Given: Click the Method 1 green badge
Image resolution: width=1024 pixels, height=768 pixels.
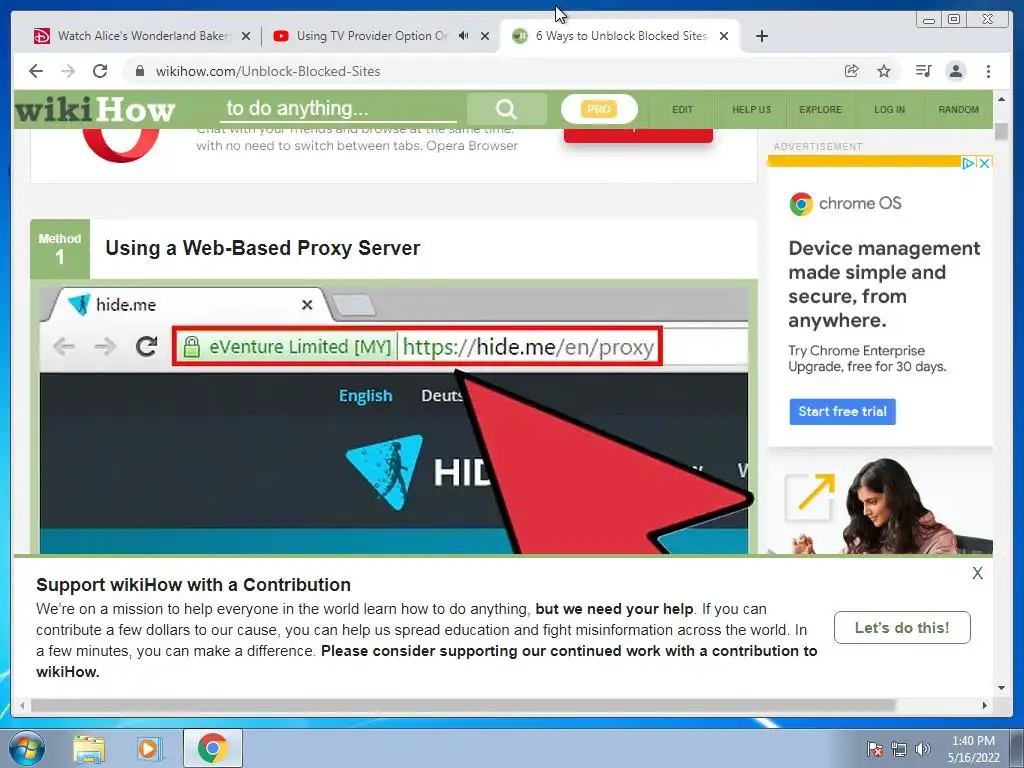Looking at the screenshot, I should [x=60, y=249].
